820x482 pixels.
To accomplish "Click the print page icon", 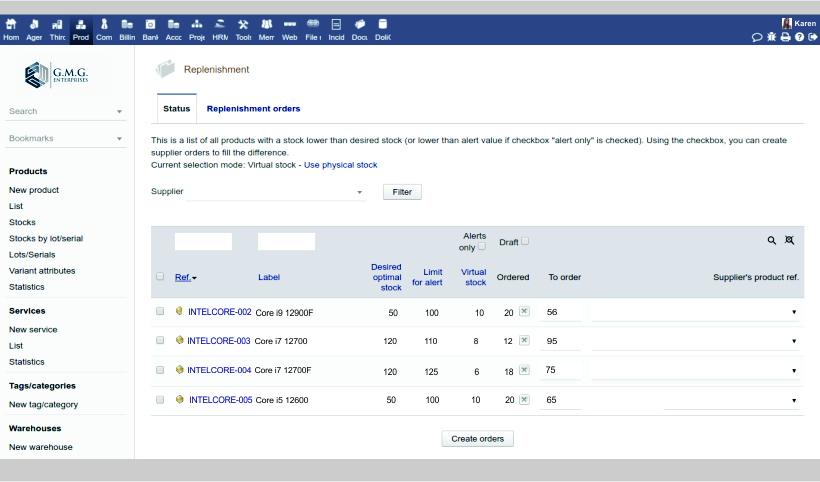I will [x=785, y=37].
